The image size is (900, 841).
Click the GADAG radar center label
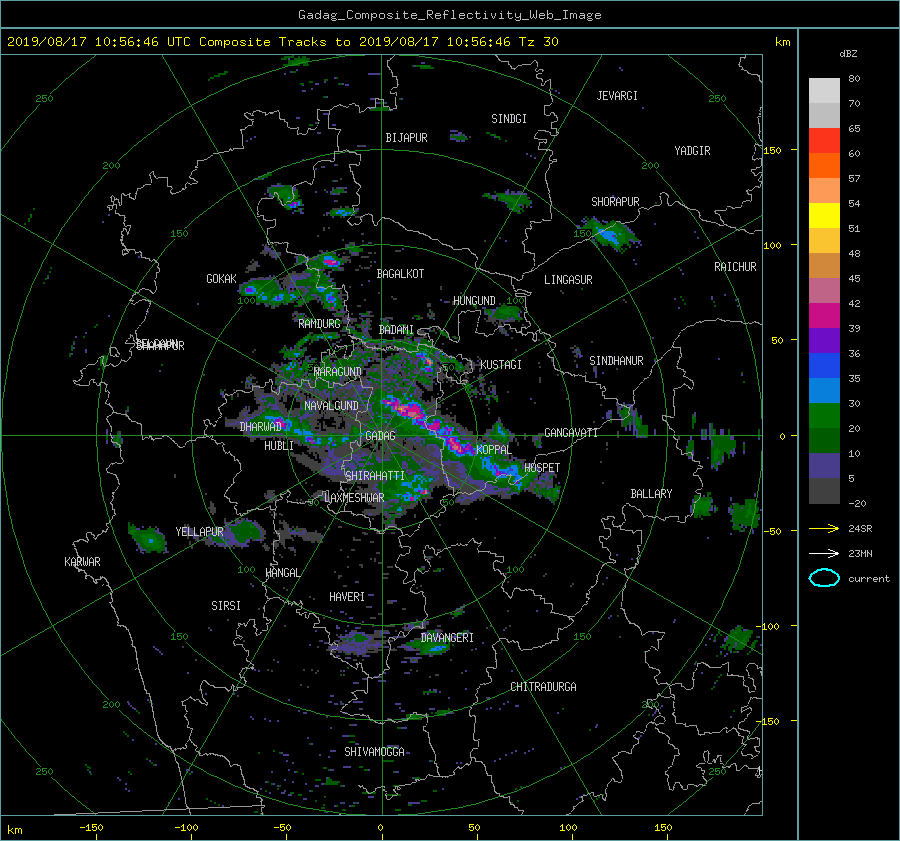381,436
